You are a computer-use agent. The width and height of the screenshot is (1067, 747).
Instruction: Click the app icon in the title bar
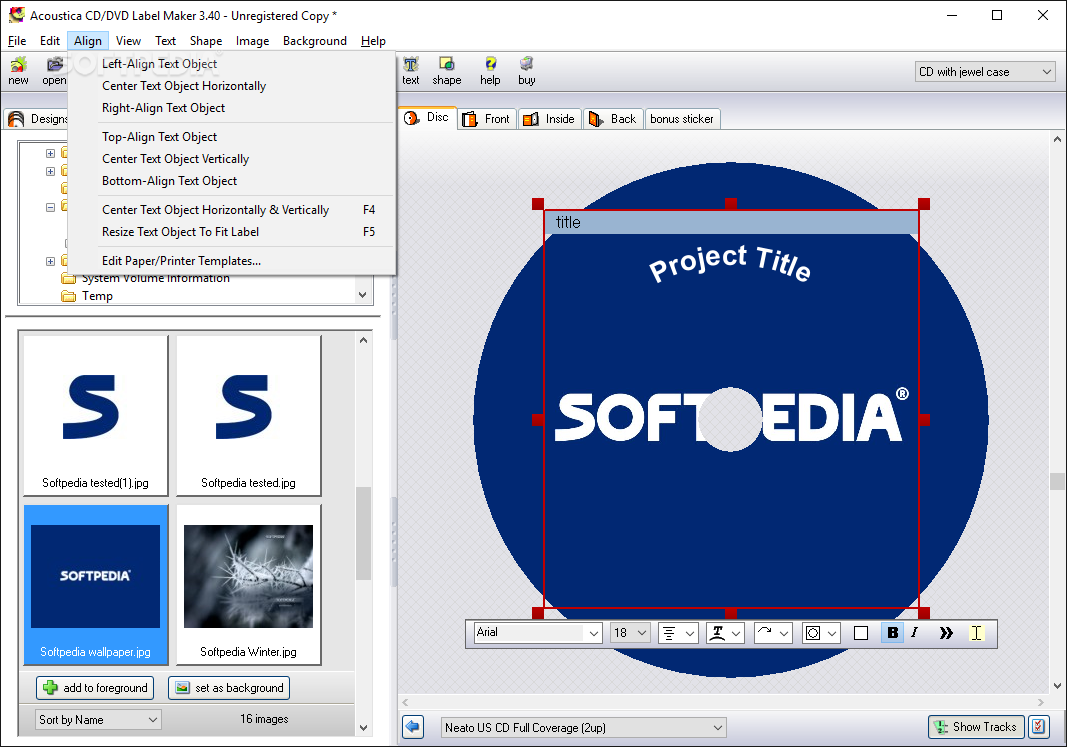(16, 15)
